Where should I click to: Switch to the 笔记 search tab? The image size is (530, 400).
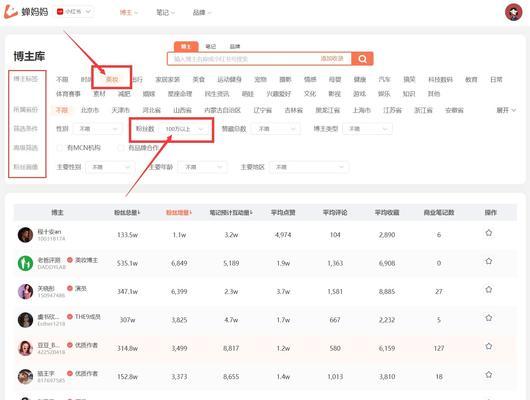210,46
